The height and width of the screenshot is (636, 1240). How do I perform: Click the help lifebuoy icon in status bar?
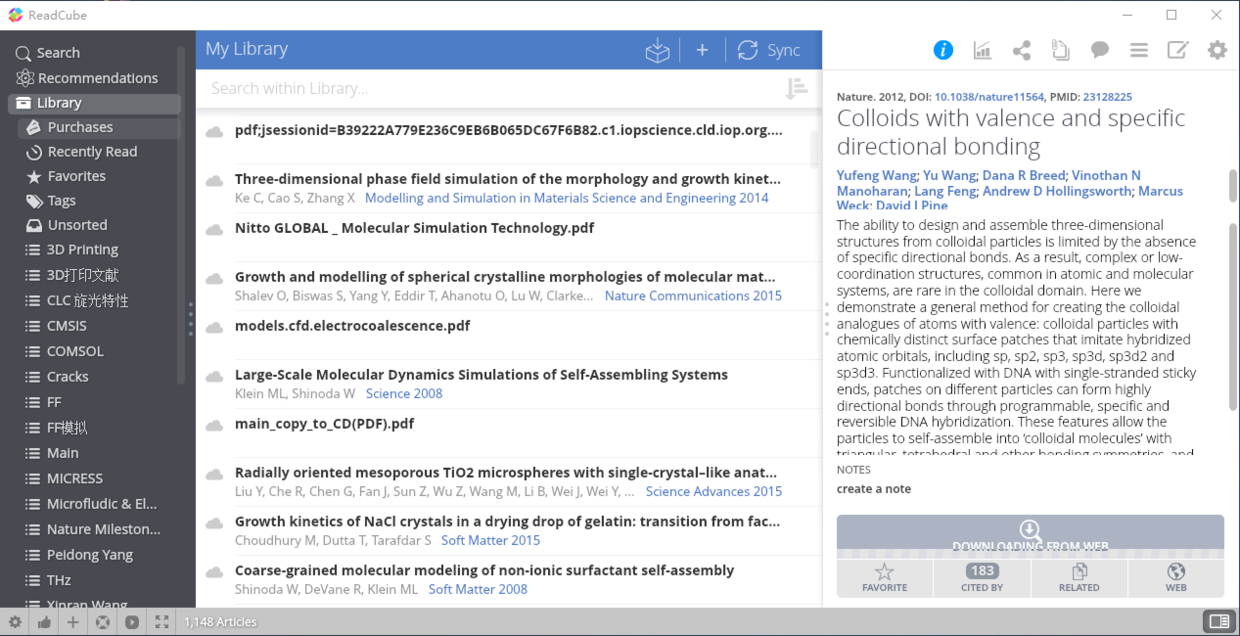pos(102,622)
